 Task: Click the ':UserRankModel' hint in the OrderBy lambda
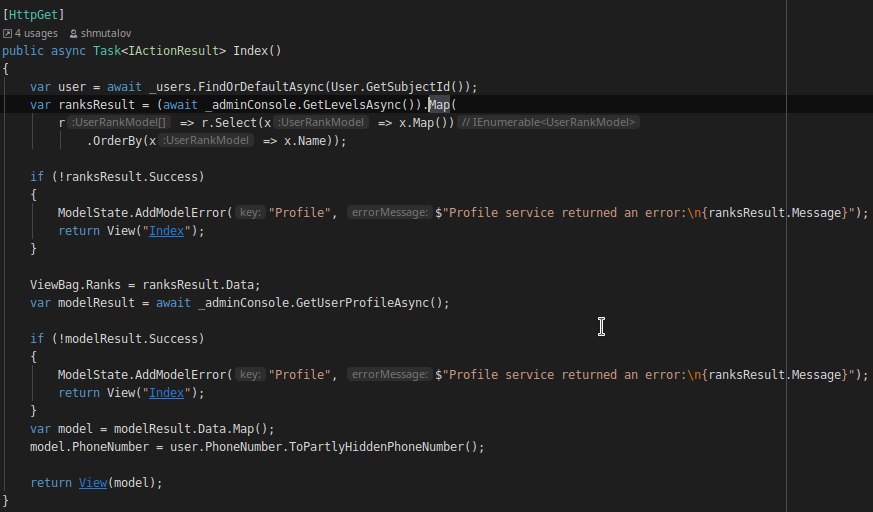click(x=206, y=140)
